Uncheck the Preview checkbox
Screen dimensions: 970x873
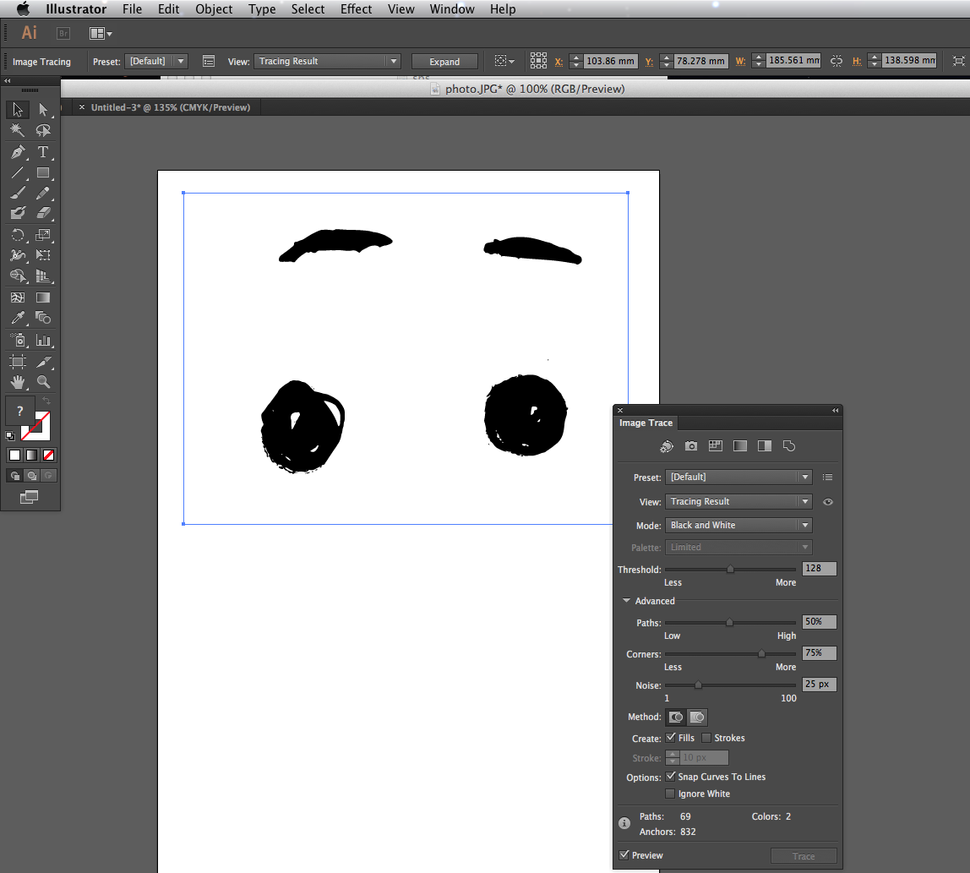625,855
